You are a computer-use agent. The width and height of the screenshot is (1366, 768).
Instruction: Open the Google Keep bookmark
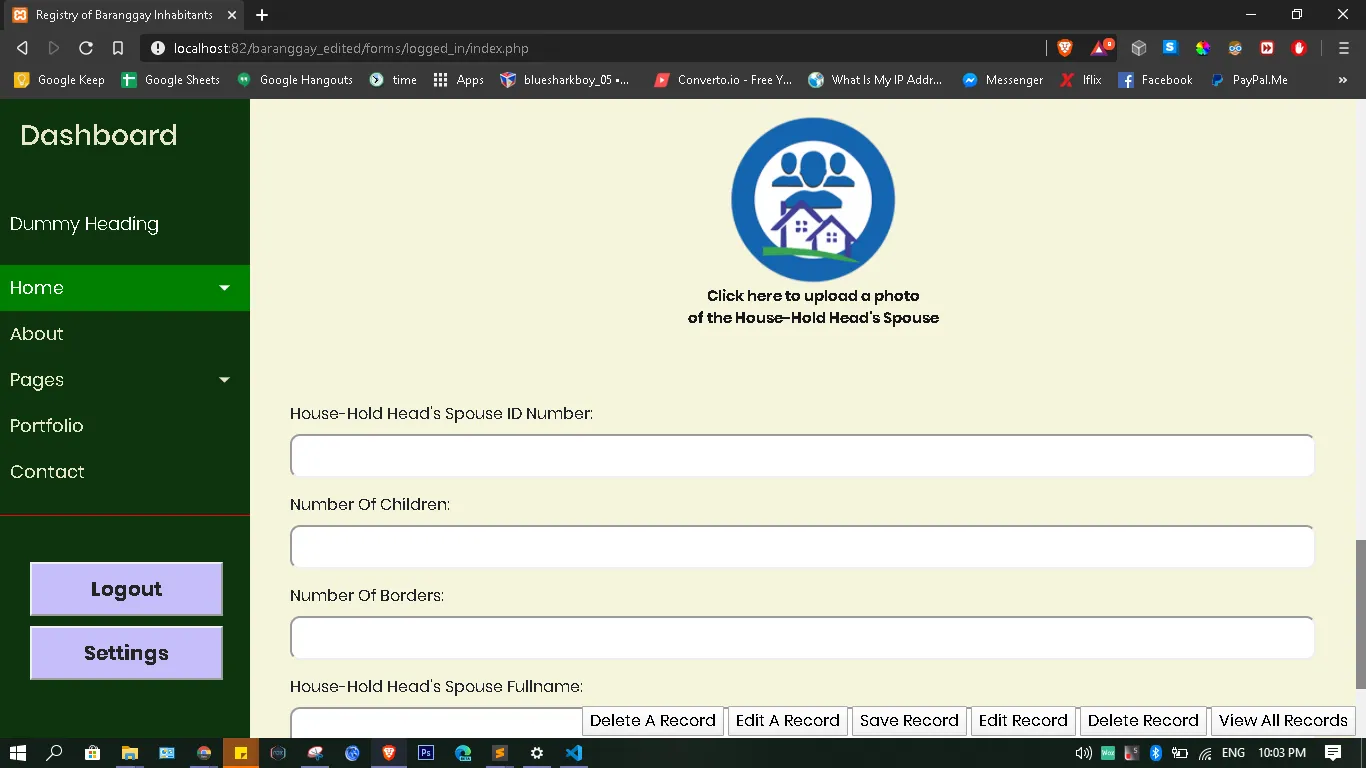(59, 80)
